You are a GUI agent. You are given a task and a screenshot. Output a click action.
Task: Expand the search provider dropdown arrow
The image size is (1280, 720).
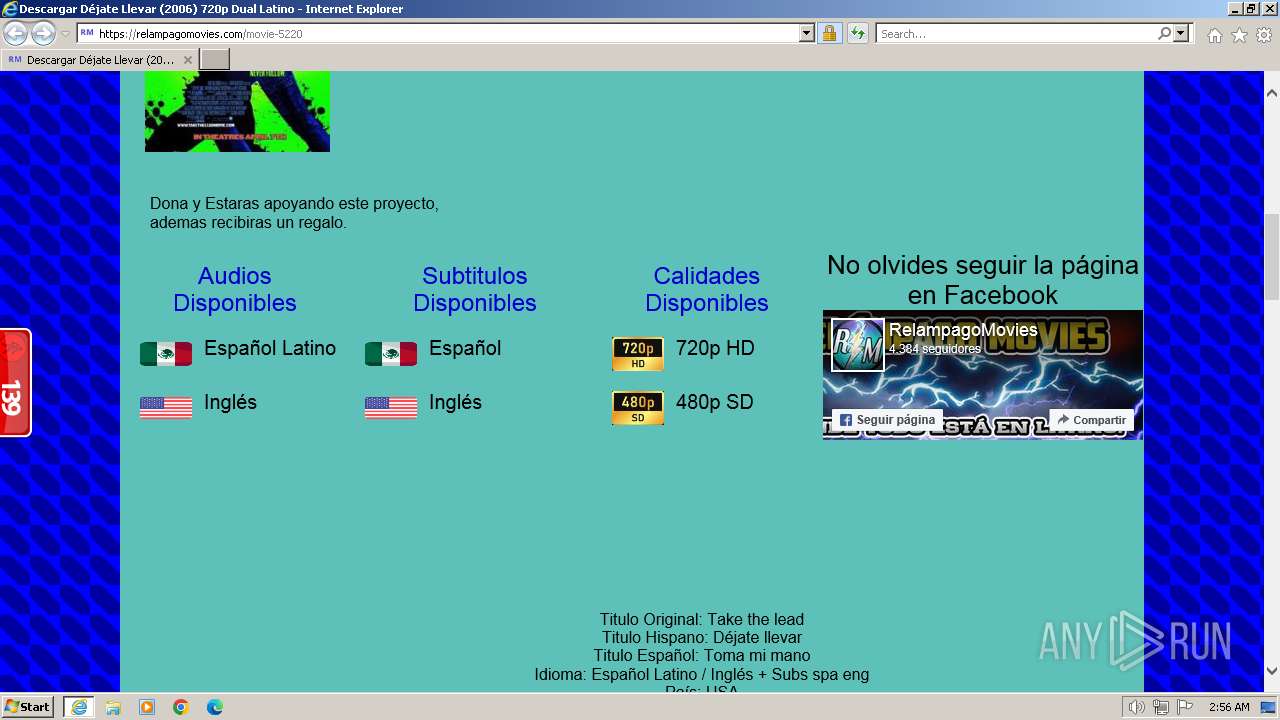[x=1181, y=34]
